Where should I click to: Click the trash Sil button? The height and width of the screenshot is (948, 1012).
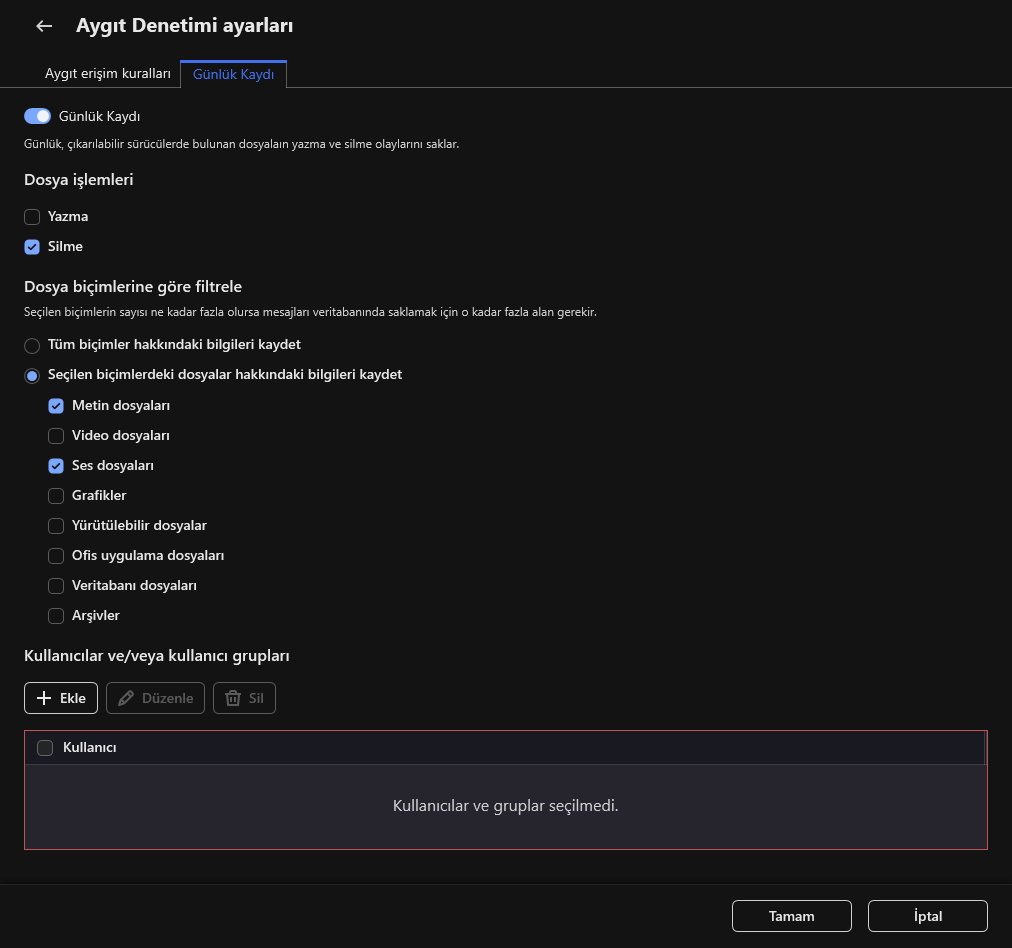point(244,698)
